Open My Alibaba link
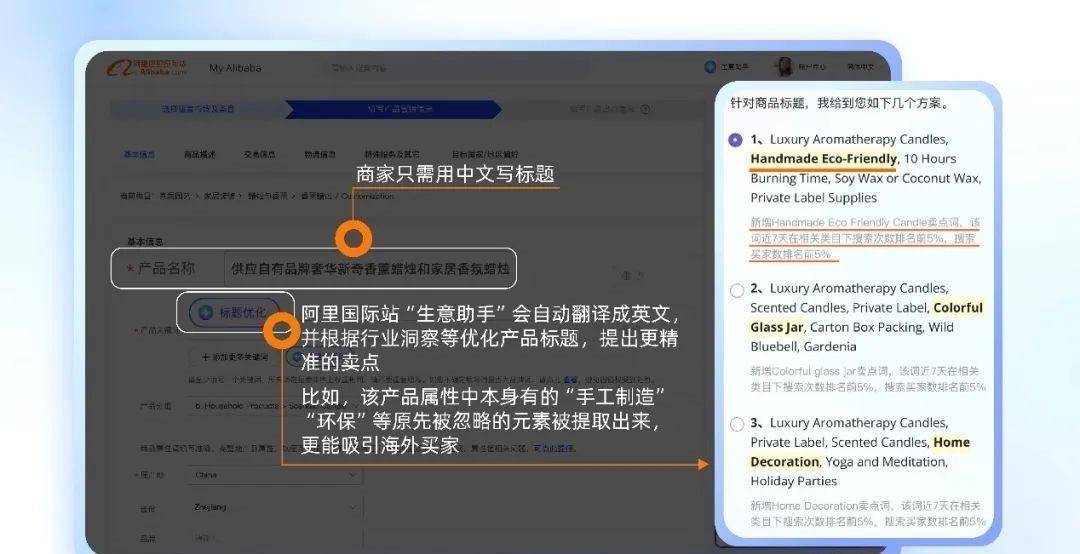1080x554 pixels. [x=235, y=68]
